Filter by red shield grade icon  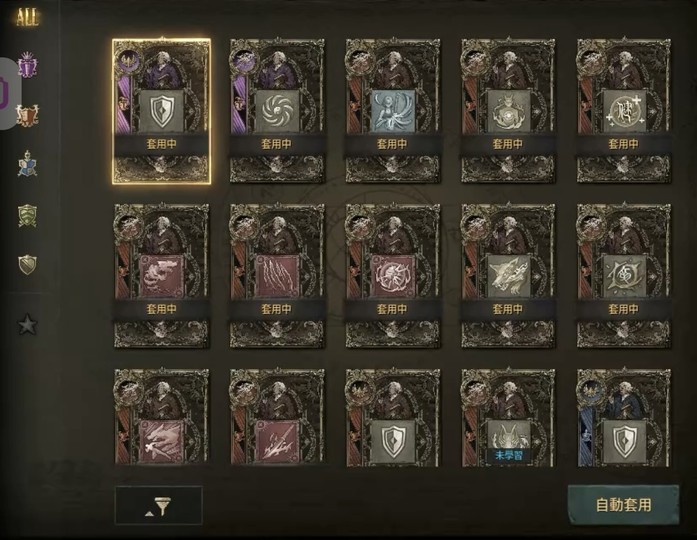[28, 115]
